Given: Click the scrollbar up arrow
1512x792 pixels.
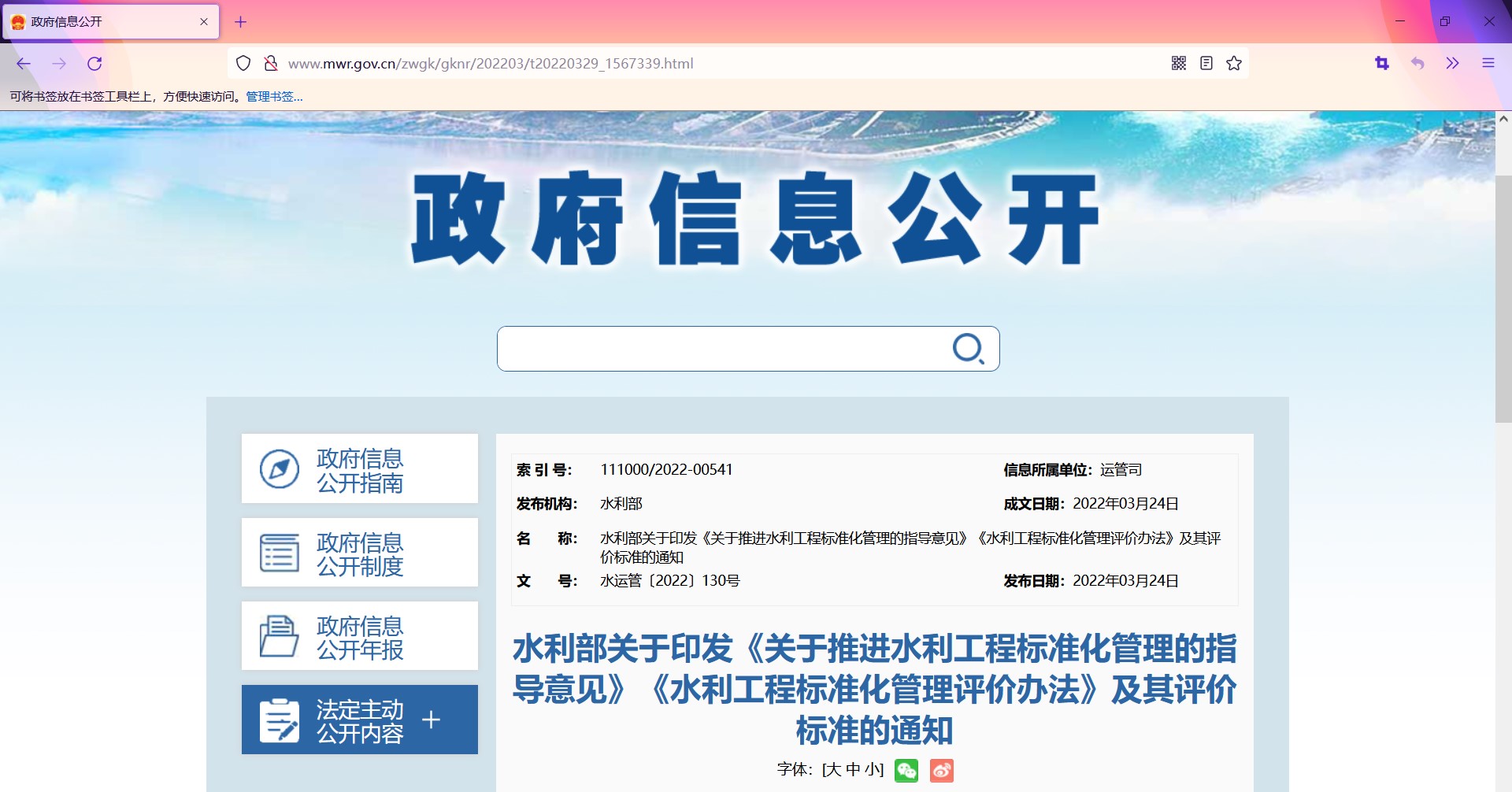Looking at the screenshot, I should click(1503, 119).
